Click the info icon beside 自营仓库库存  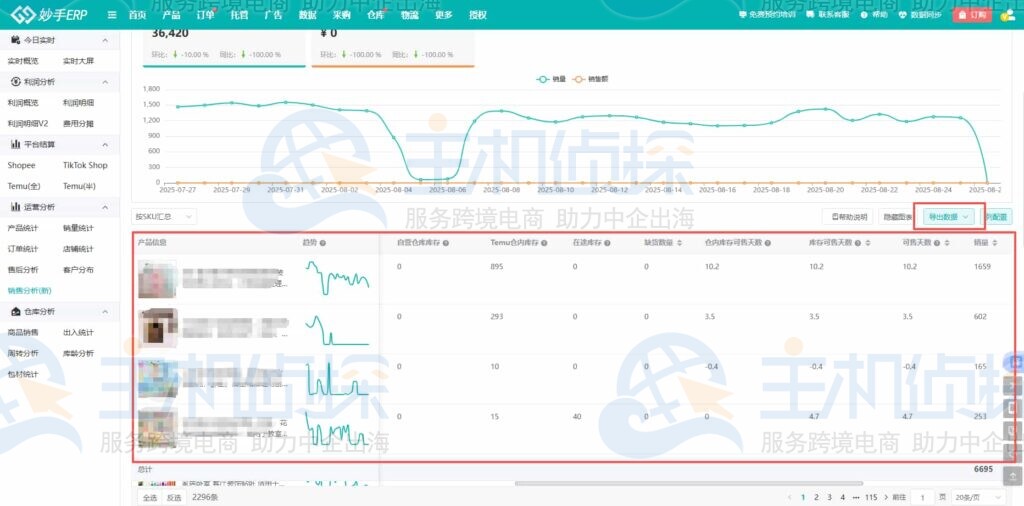coord(445,243)
